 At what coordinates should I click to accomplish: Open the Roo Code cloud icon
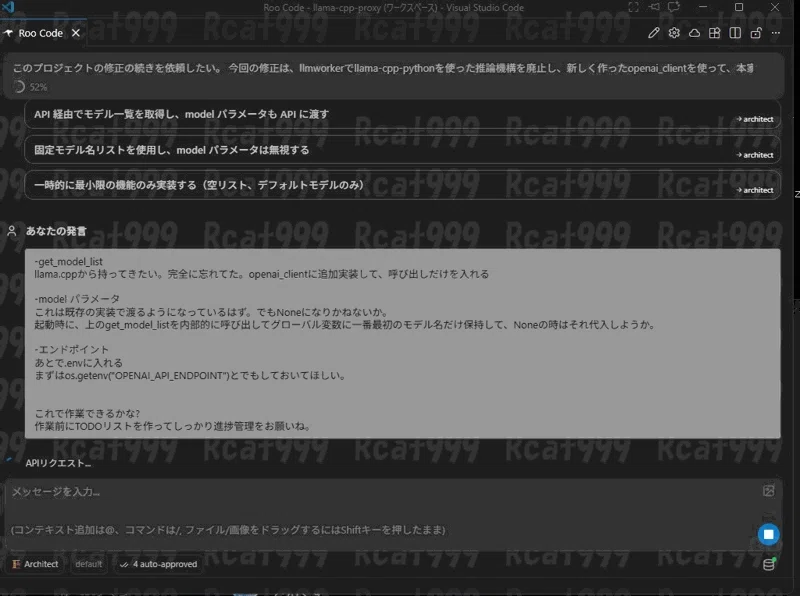(x=694, y=33)
